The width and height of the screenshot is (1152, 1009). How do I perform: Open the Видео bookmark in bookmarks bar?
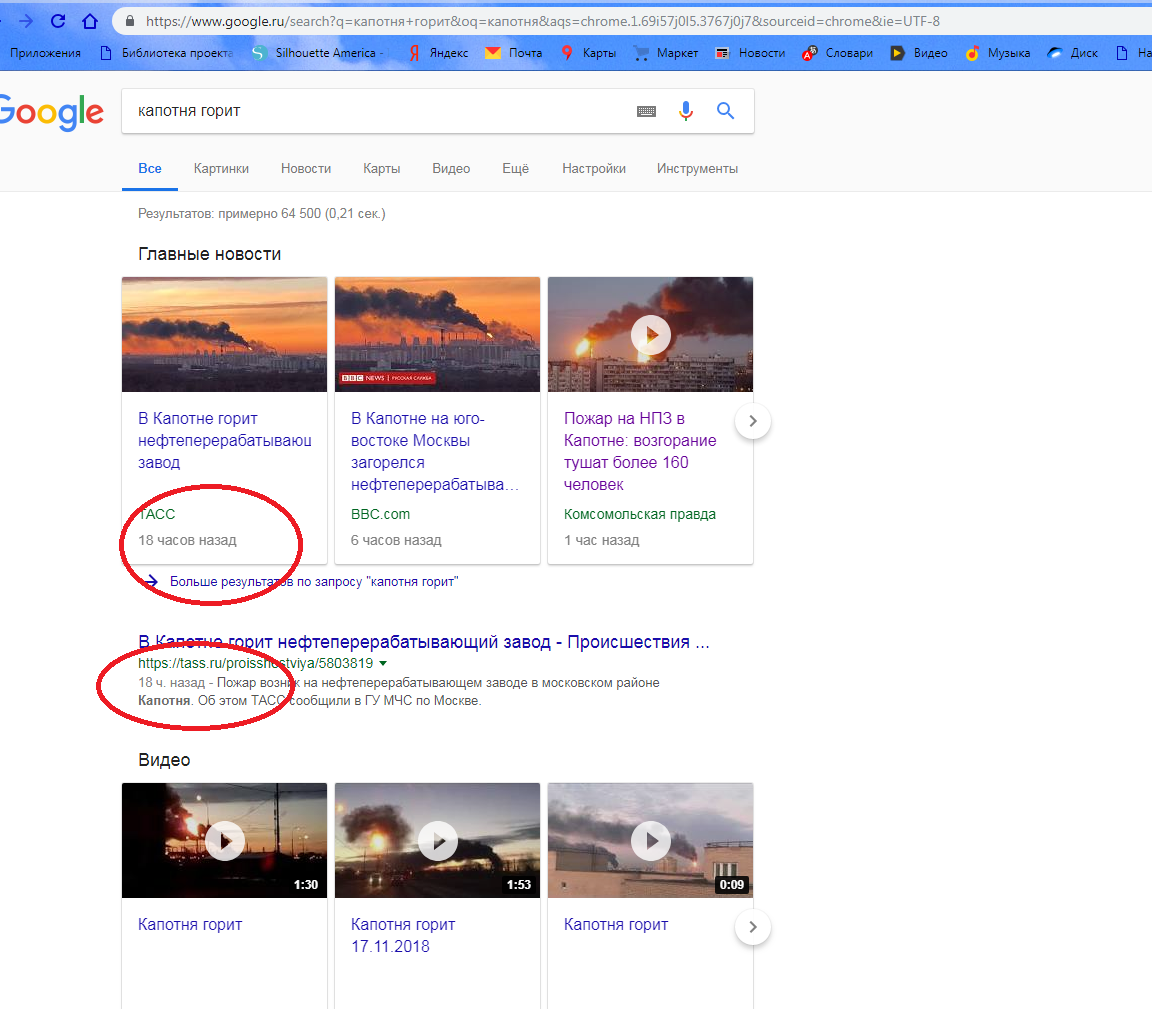pyautogui.click(x=919, y=53)
